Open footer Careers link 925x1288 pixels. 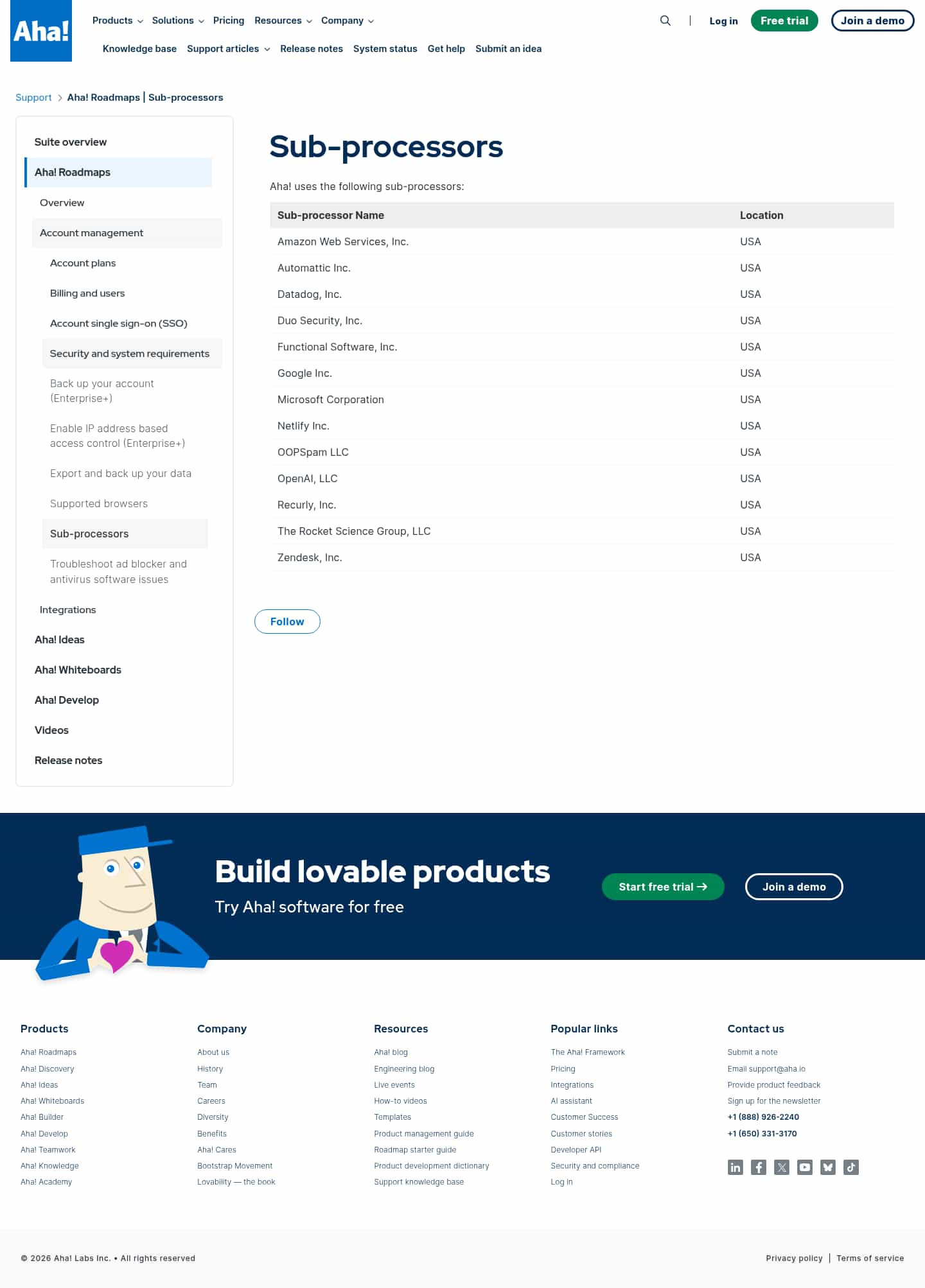tap(211, 1101)
